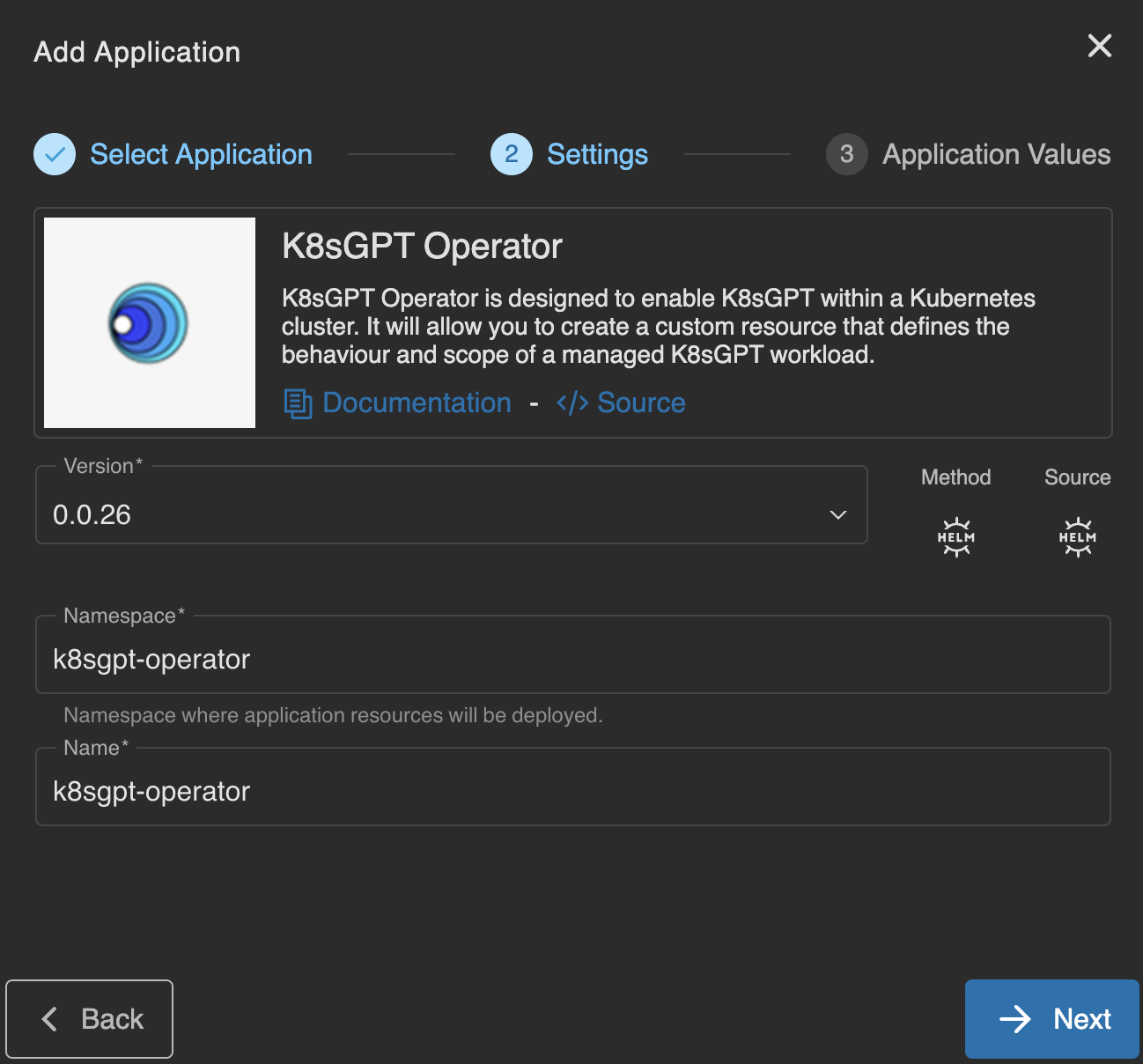Jump to the Application Values step

[x=996, y=154]
